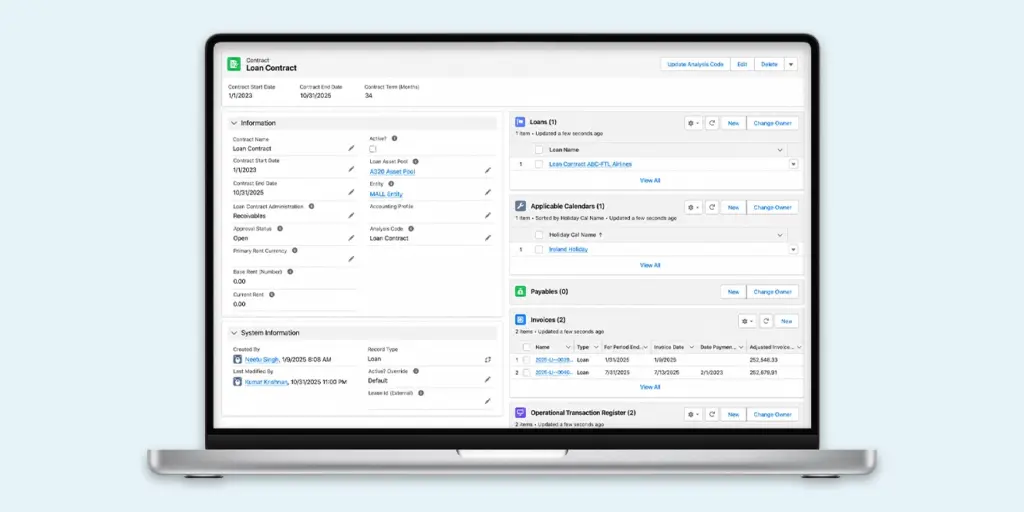1024x512 pixels.
Task: Refresh the Invoices related list
Action: pos(765,321)
